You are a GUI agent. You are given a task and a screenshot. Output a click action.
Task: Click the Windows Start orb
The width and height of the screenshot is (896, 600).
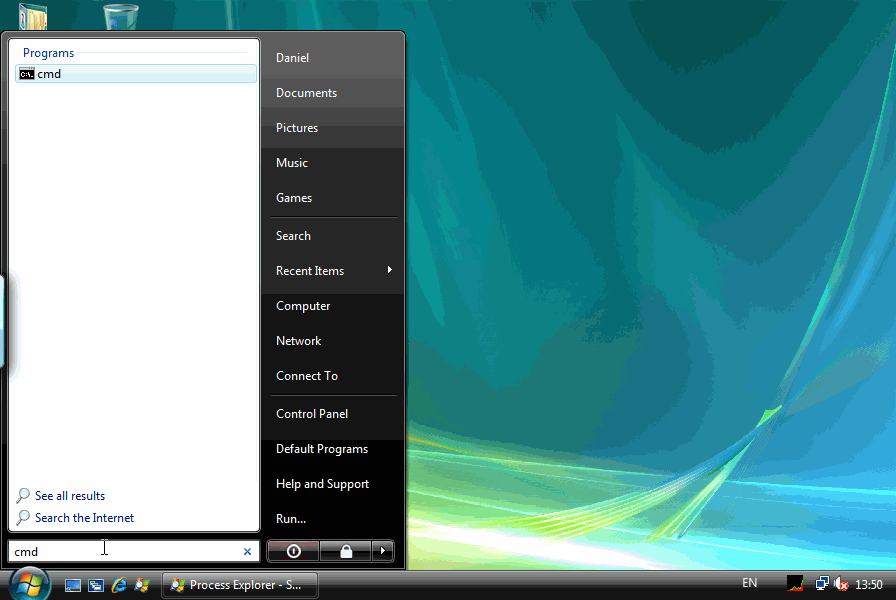click(x=28, y=583)
